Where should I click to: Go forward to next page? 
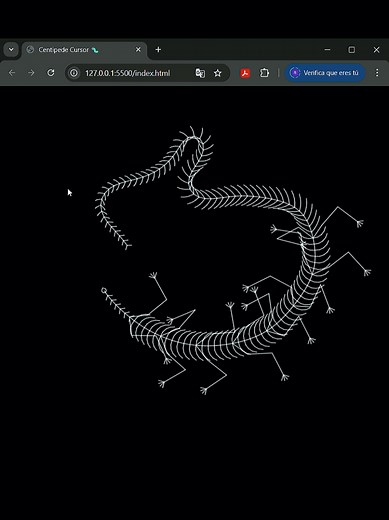pos(31,73)
